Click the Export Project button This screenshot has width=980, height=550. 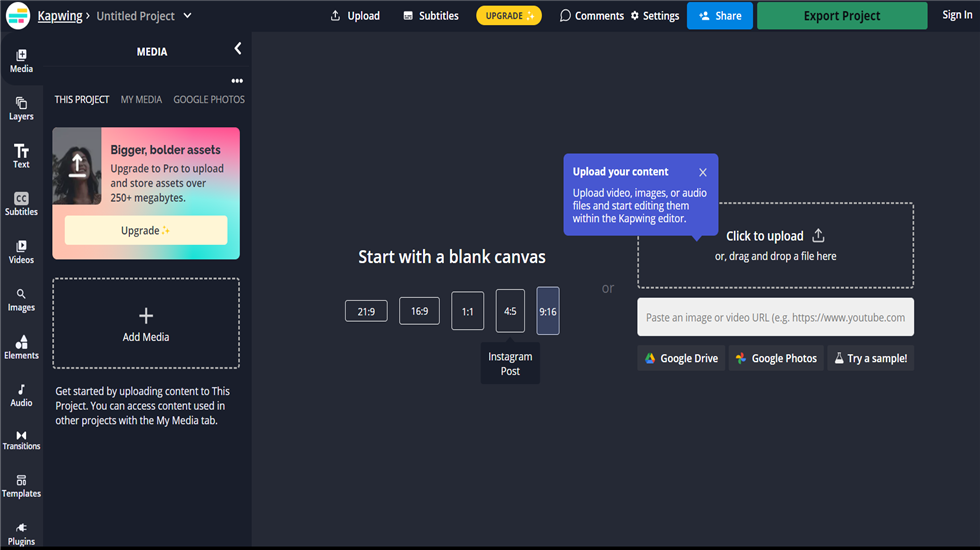(x=842, y=16)
